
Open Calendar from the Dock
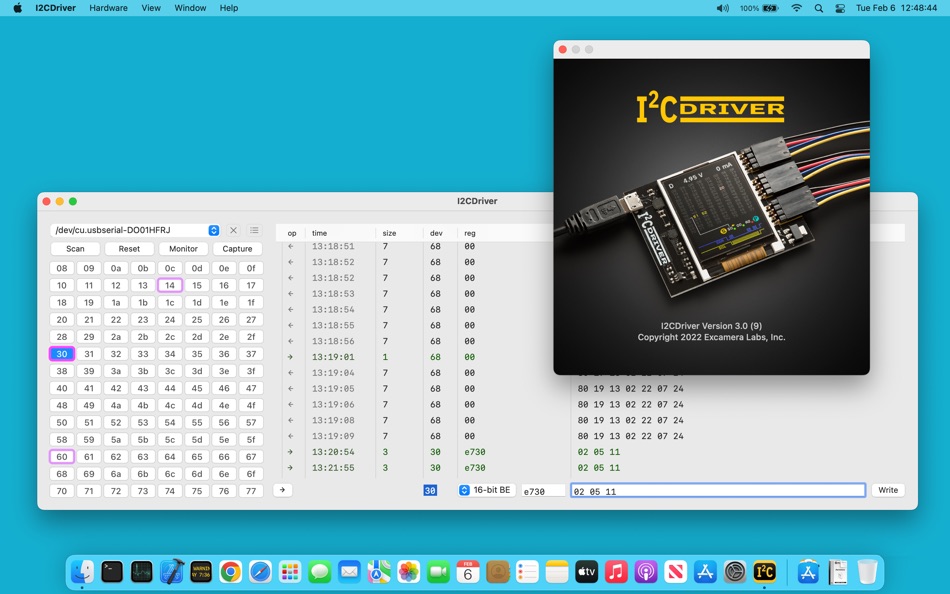pyautogui.click(x=468, y=572)
